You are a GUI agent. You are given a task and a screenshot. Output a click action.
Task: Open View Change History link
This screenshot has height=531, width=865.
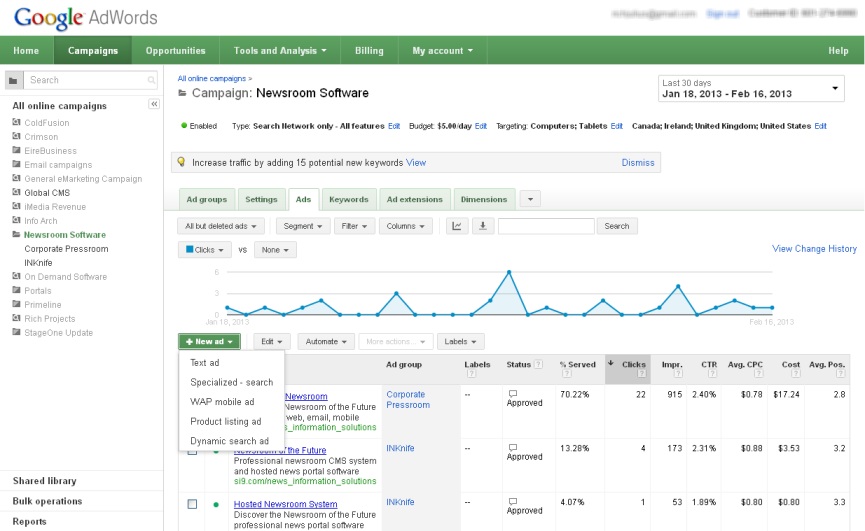[814, 249]
